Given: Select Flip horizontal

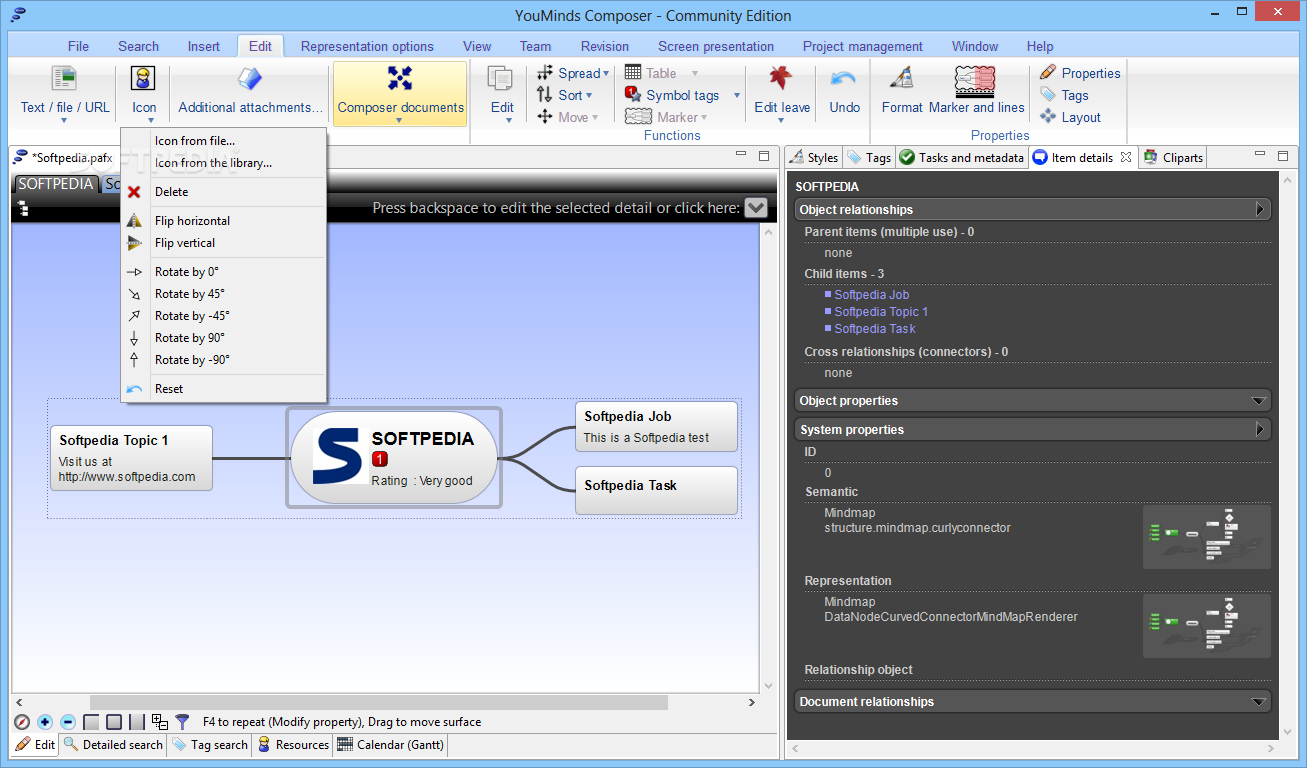Looking at the screenshot, I should [224, 221].
